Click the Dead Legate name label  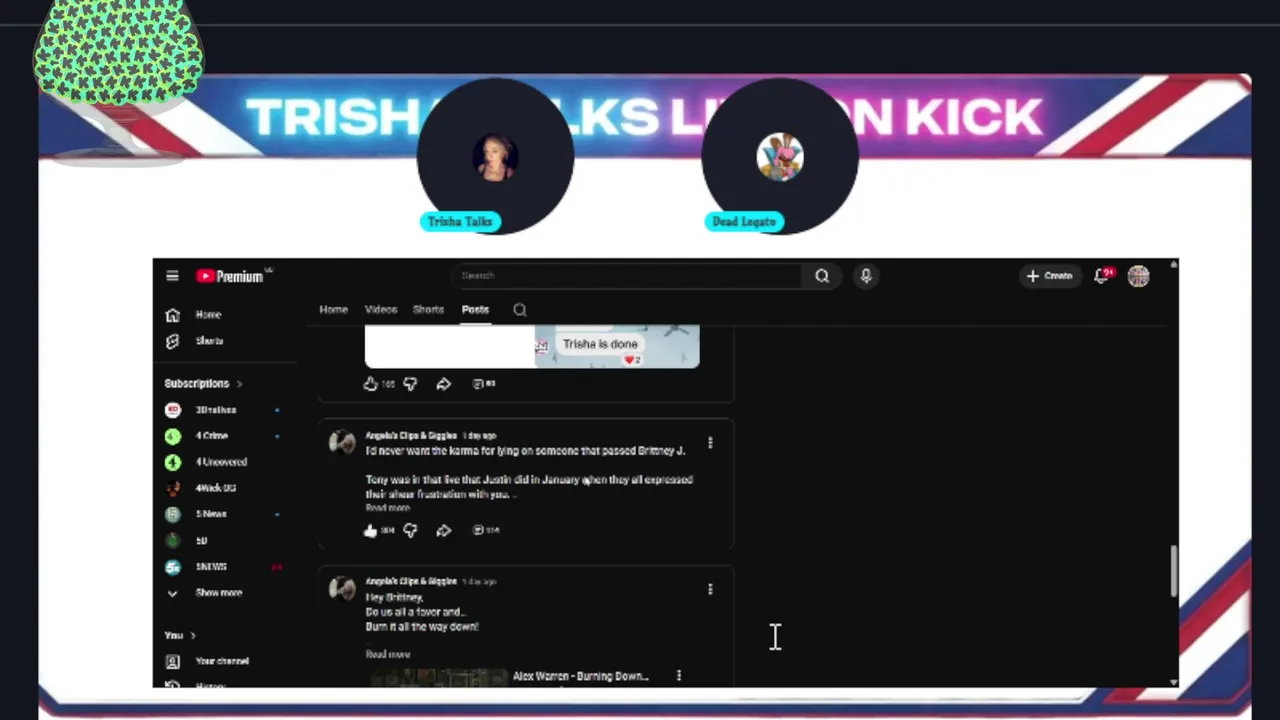pos(744,222)
